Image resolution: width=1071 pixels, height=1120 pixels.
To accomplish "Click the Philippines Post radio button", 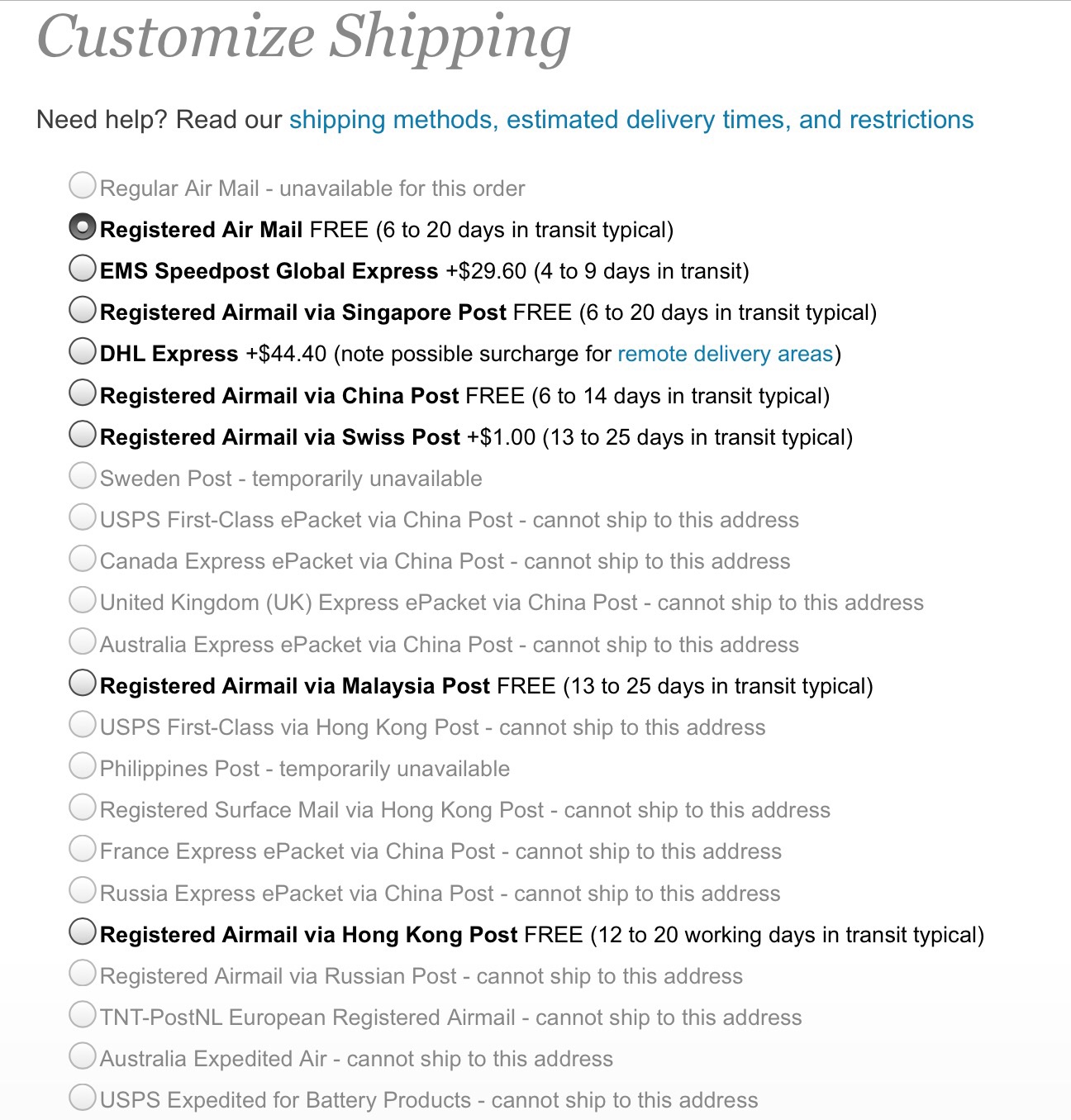I will (83, 765).
